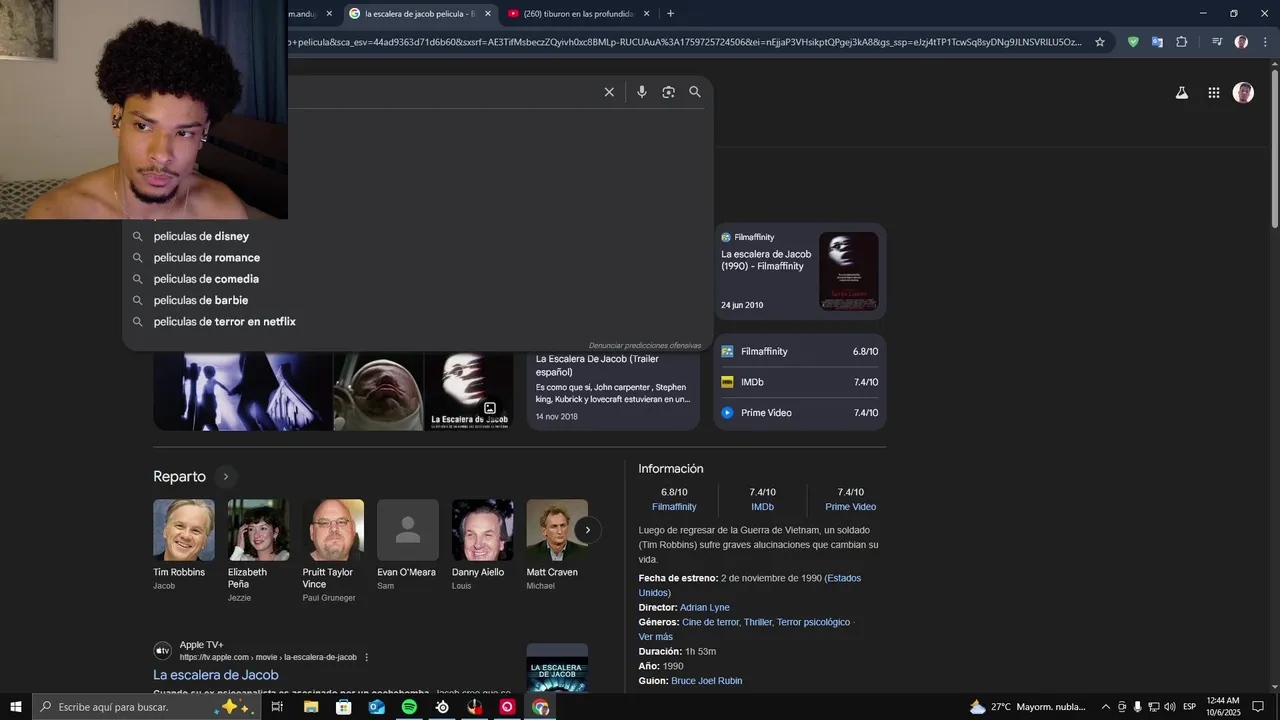Open Task View in the taskbar

point(277,707)
